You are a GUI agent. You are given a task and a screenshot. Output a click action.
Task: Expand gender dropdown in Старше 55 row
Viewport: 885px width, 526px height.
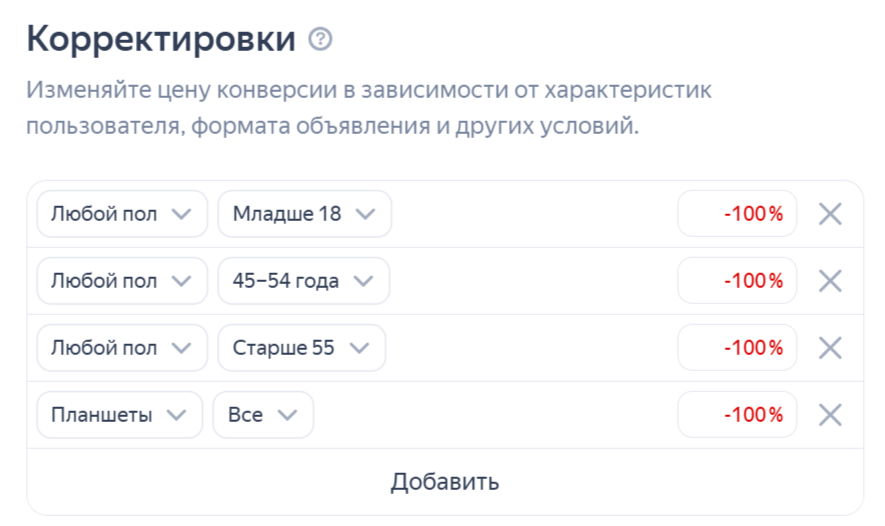coord(122,348)
